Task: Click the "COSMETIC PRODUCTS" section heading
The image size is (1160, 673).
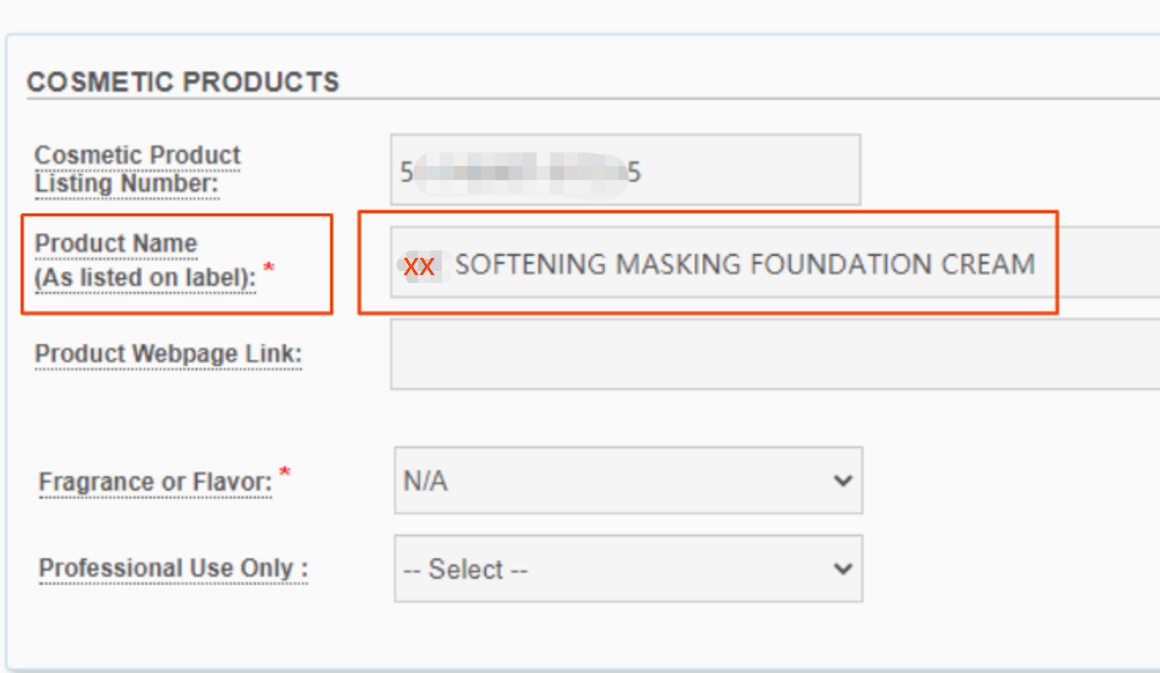Action: tap(183, 82)
